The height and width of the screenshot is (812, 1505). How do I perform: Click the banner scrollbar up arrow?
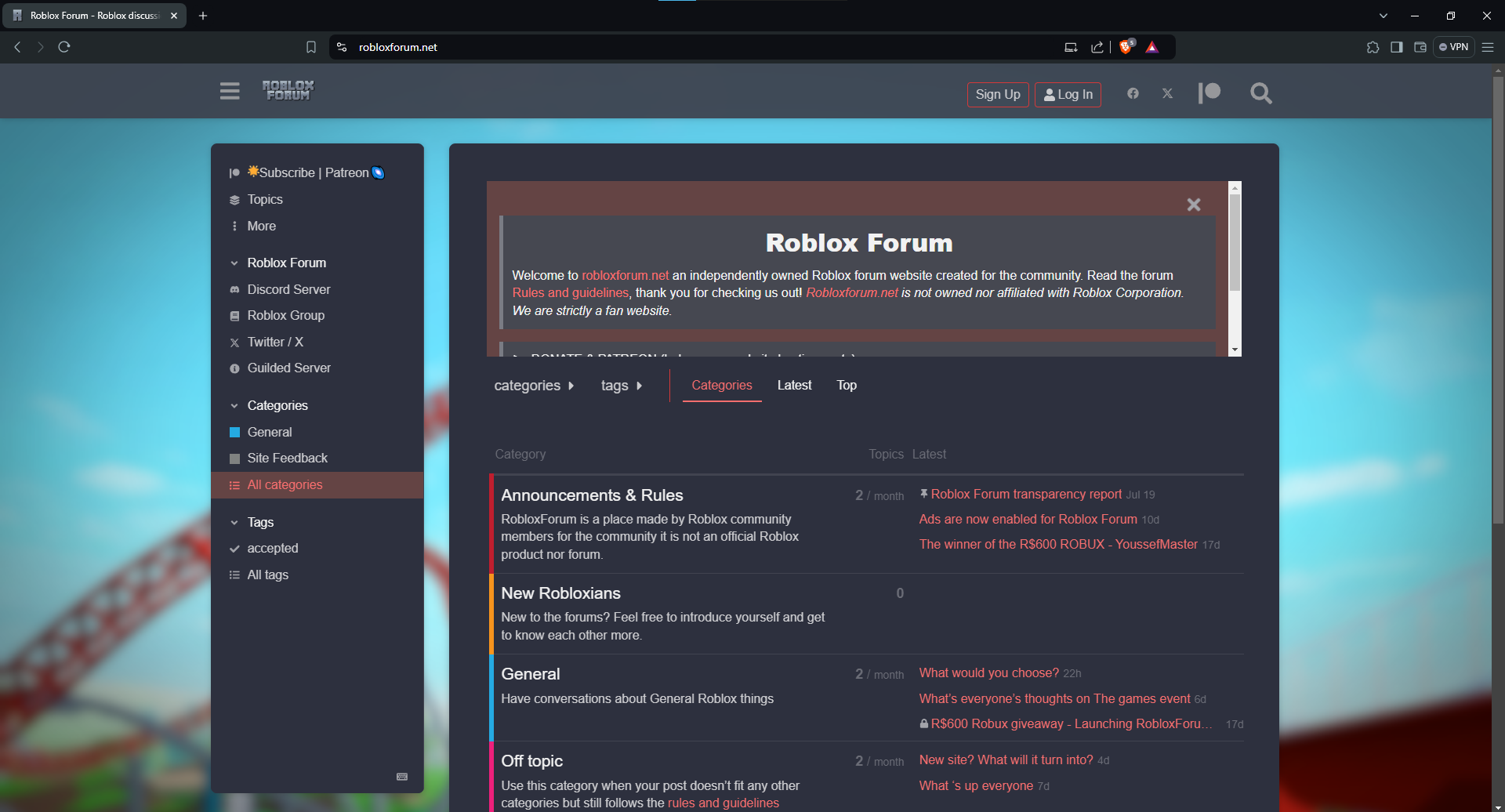(1235, 187)
